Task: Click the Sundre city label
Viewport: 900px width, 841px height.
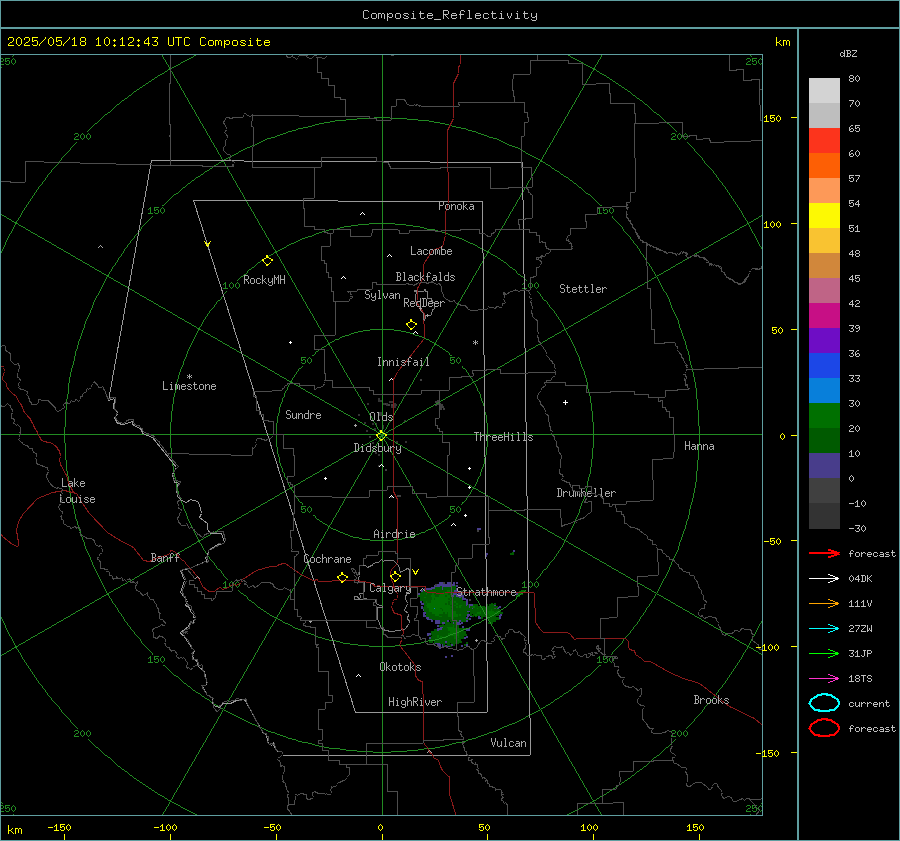Action: [303, 415]
